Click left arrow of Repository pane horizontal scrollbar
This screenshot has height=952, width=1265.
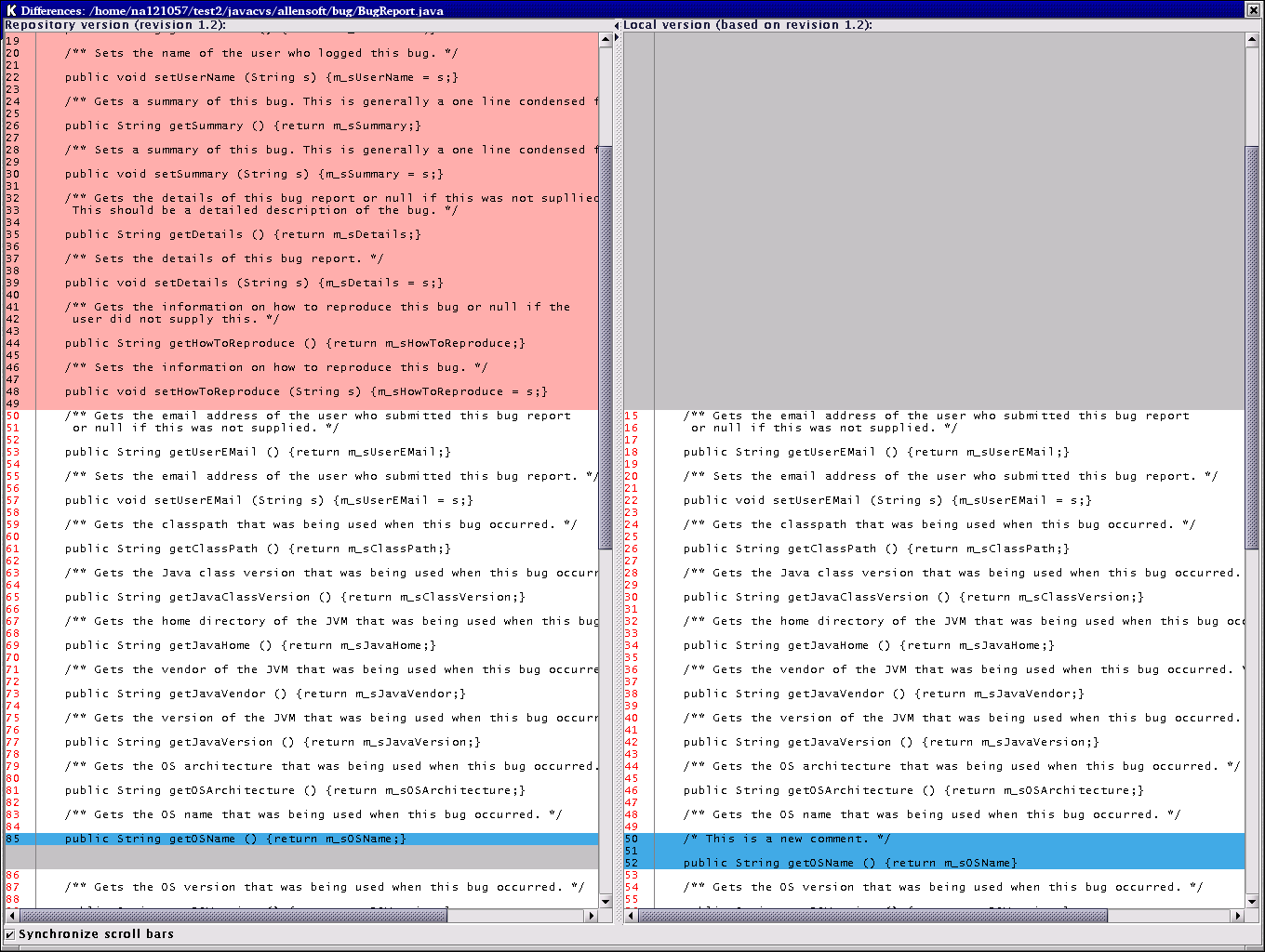11,916
